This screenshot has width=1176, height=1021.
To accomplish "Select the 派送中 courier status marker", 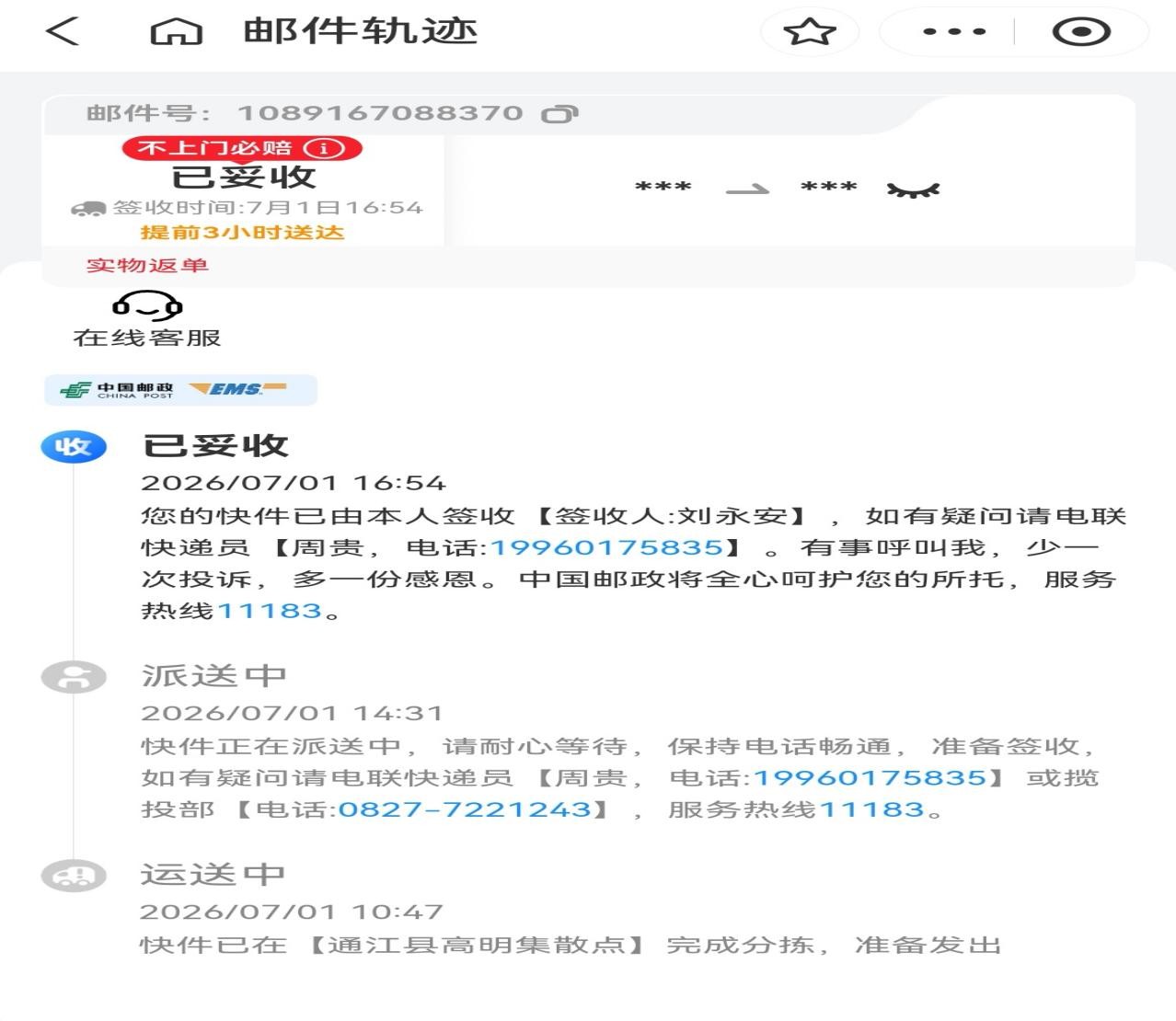I will point(75,677).
